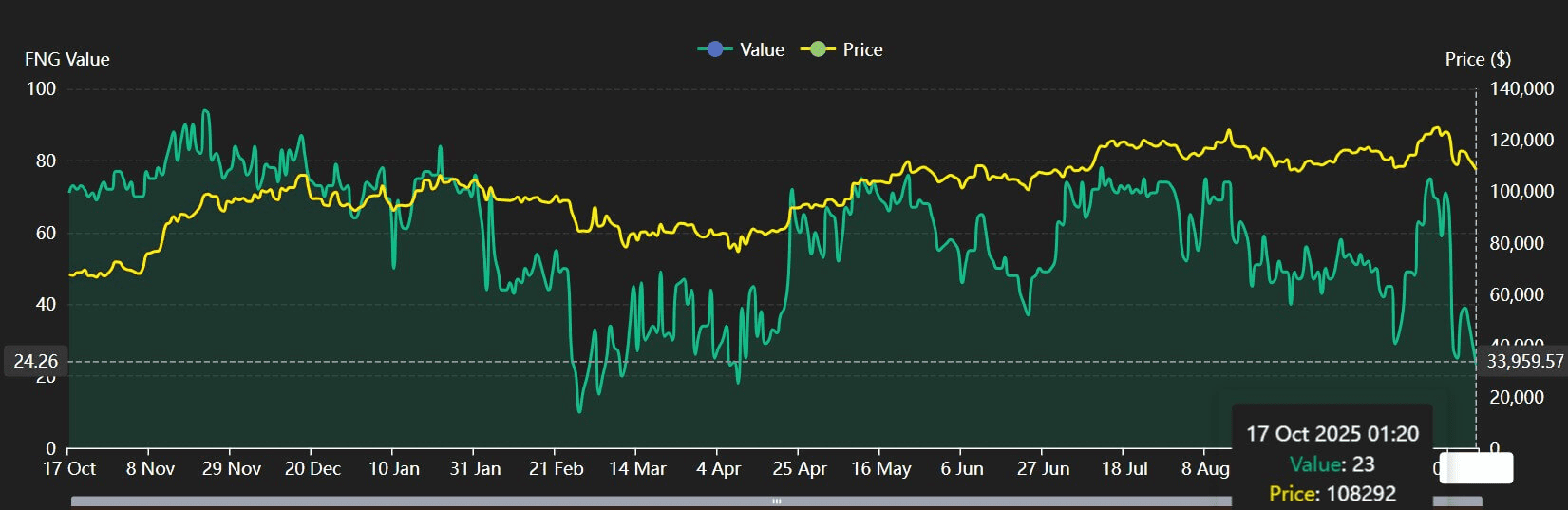This screenshot has height=510, width=1568.
Task: Select the 21 Feb x-axis date label
Action: [x=556, y=468]
